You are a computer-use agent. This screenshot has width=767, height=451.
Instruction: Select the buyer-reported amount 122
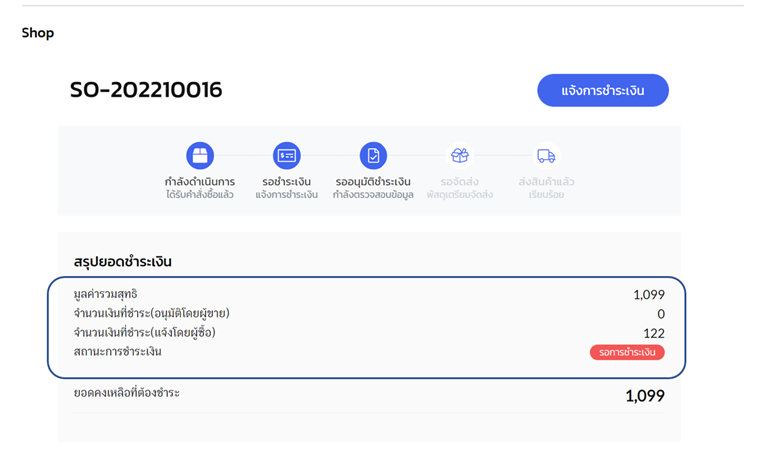pyautogui.click(x=653, y=333)
